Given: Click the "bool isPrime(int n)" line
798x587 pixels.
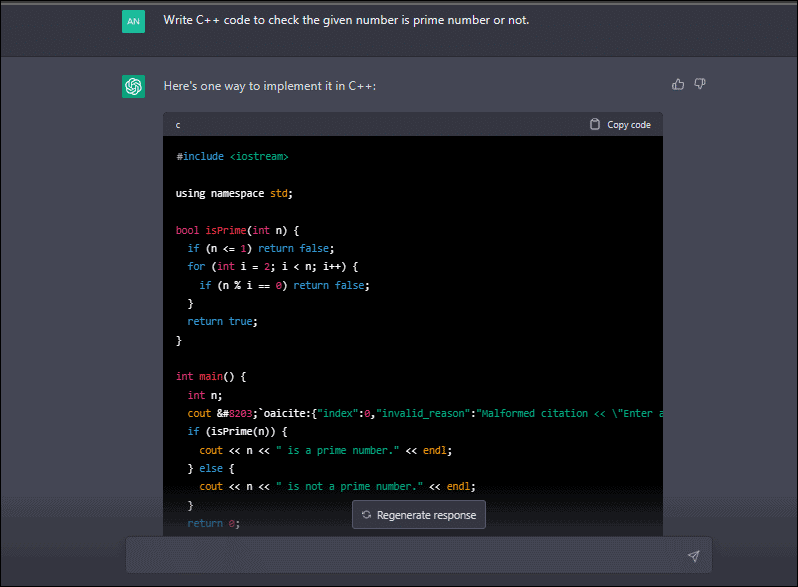Looking at the screenshot, I should tap(236, 230).
